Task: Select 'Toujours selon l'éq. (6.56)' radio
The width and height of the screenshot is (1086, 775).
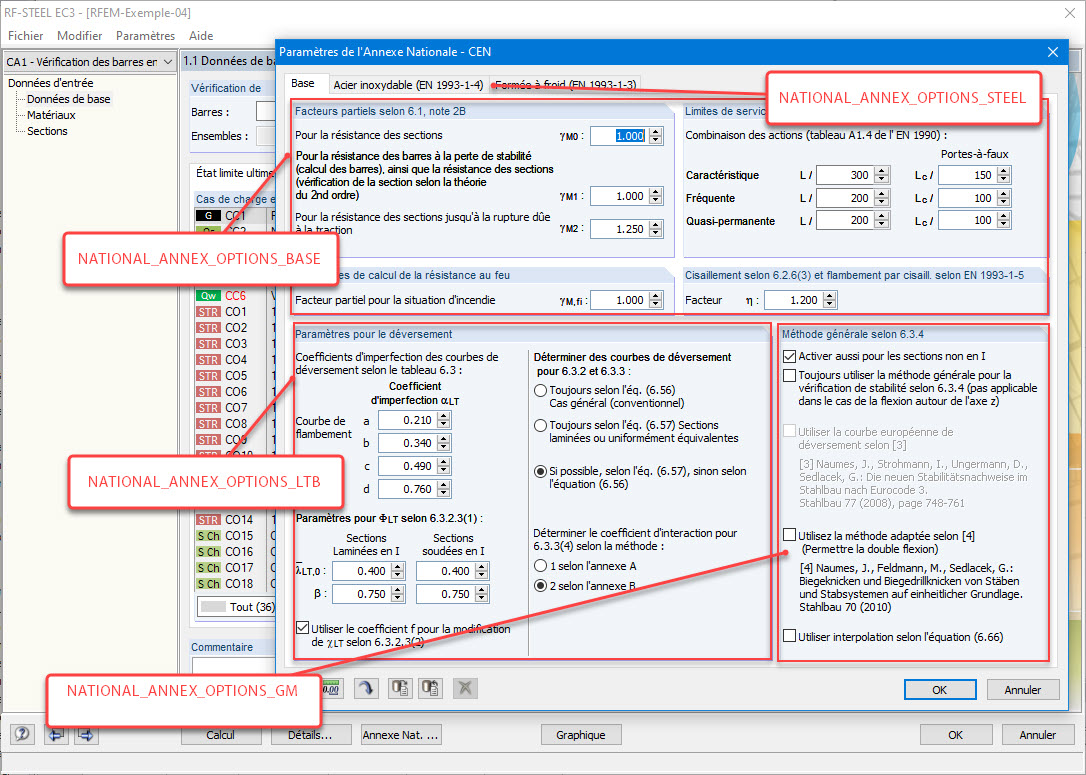Action: click(540, 391)
